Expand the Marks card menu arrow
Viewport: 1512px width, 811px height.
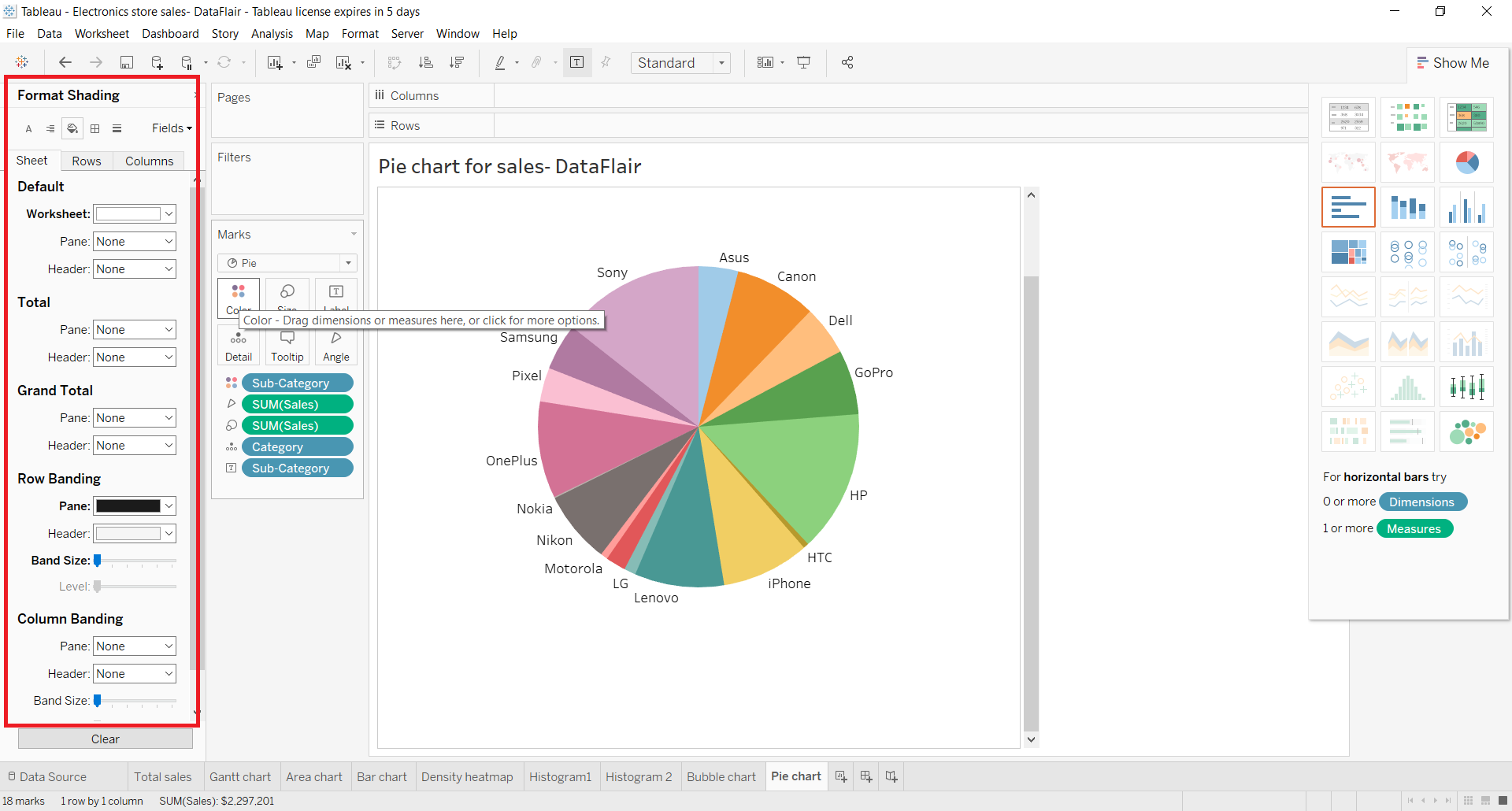(354, 235)
